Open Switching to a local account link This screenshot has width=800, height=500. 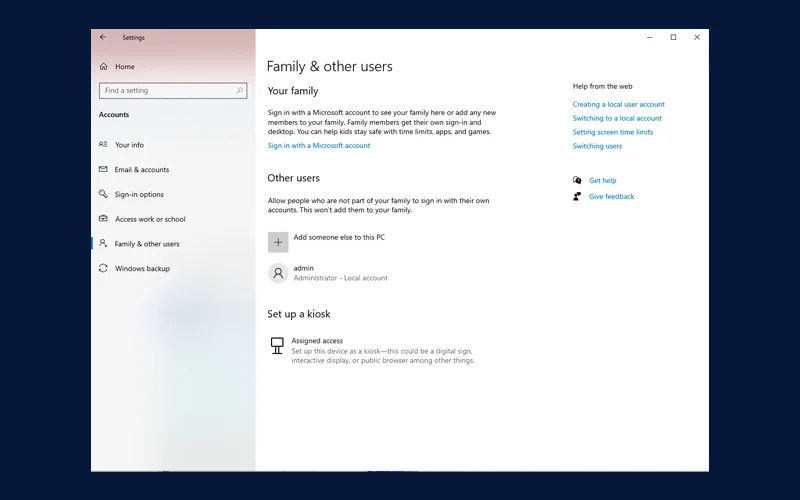click(617, 118)
